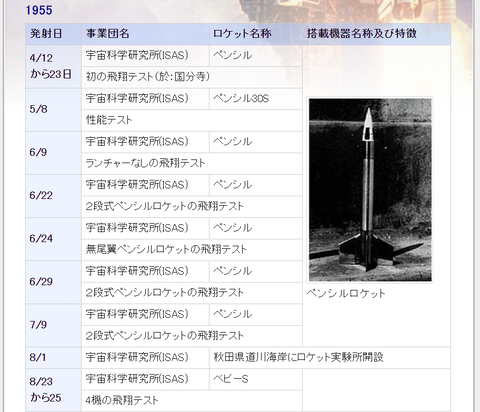Select the 8/1 date cell
The height and width of the screenshot is (412, 480).
53,358
